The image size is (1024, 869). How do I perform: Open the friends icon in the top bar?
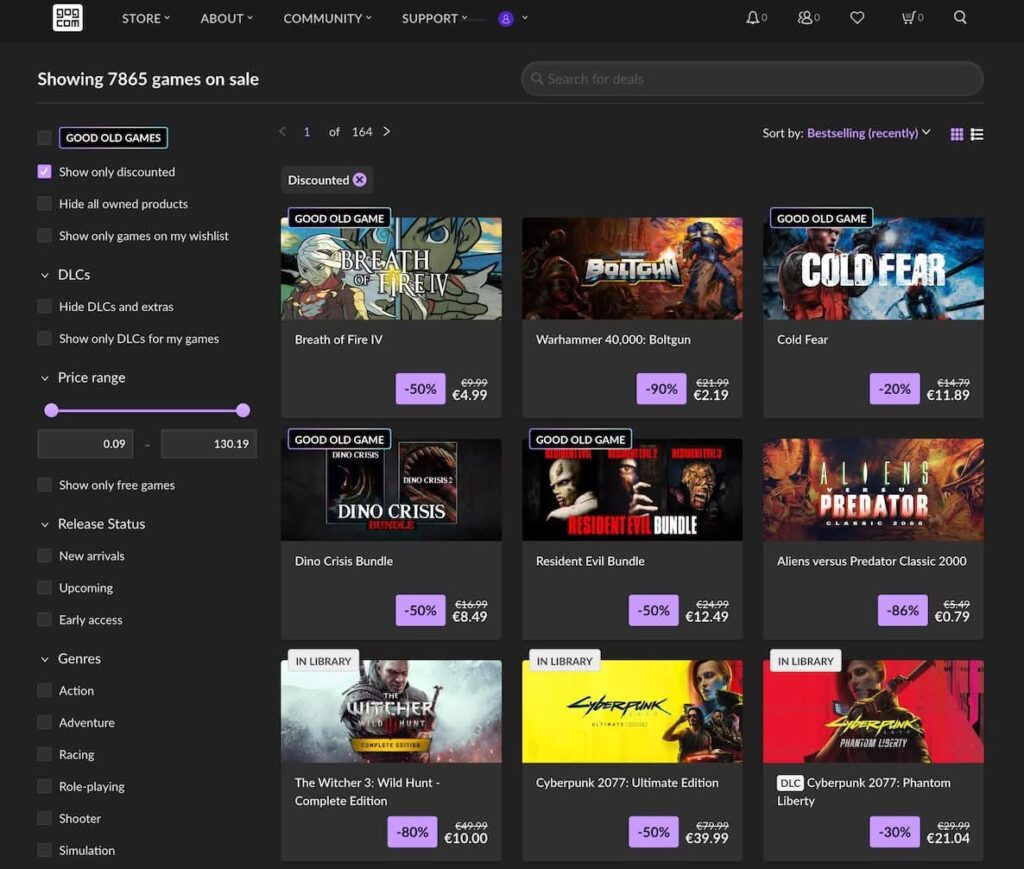pyautogui.click(x=803, y=17)
